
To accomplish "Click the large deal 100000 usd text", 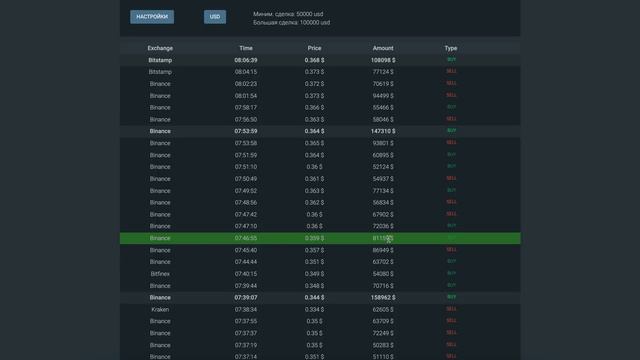I will pos(291,22).
